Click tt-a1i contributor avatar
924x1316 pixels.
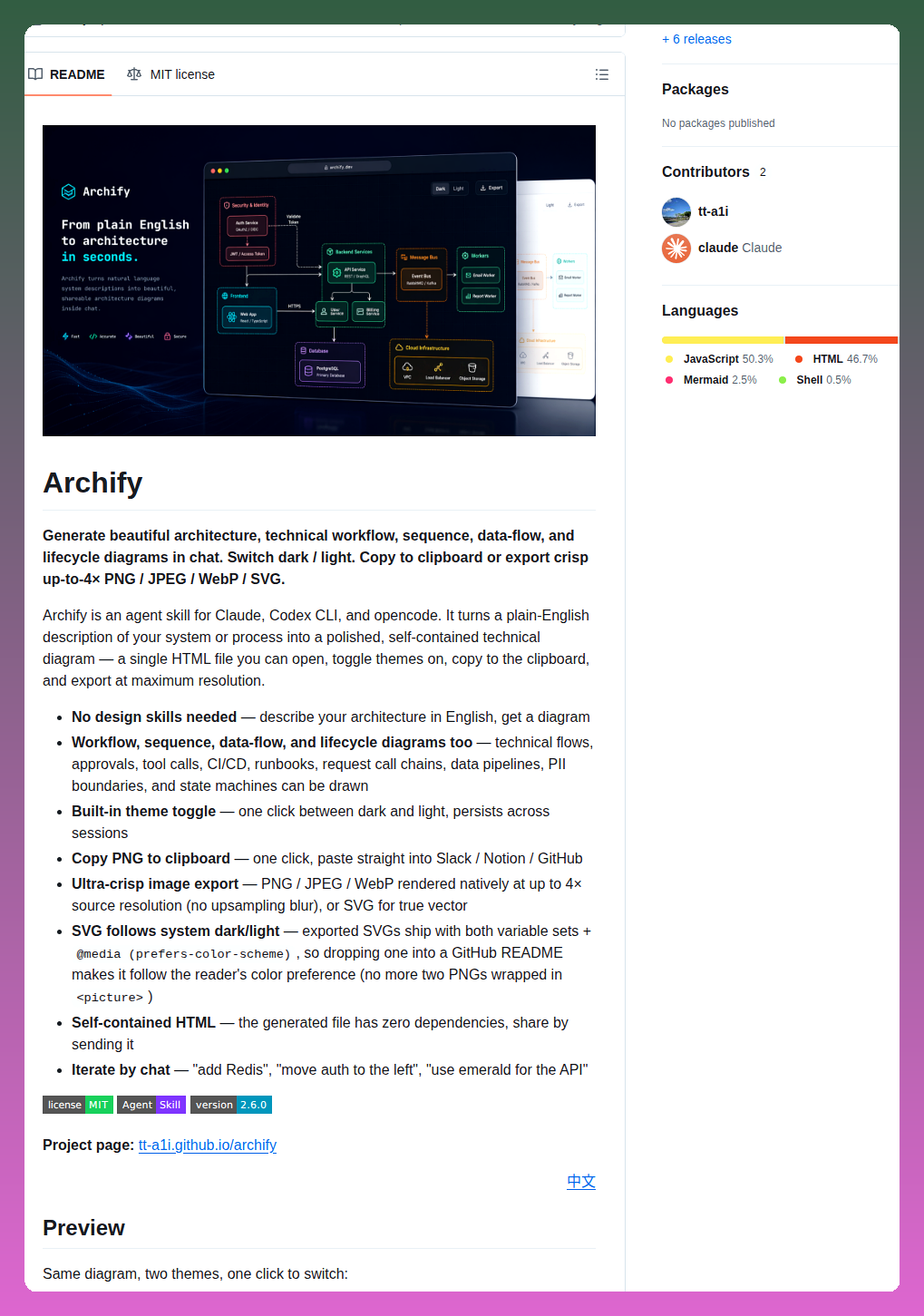click(x=676, y=211)
